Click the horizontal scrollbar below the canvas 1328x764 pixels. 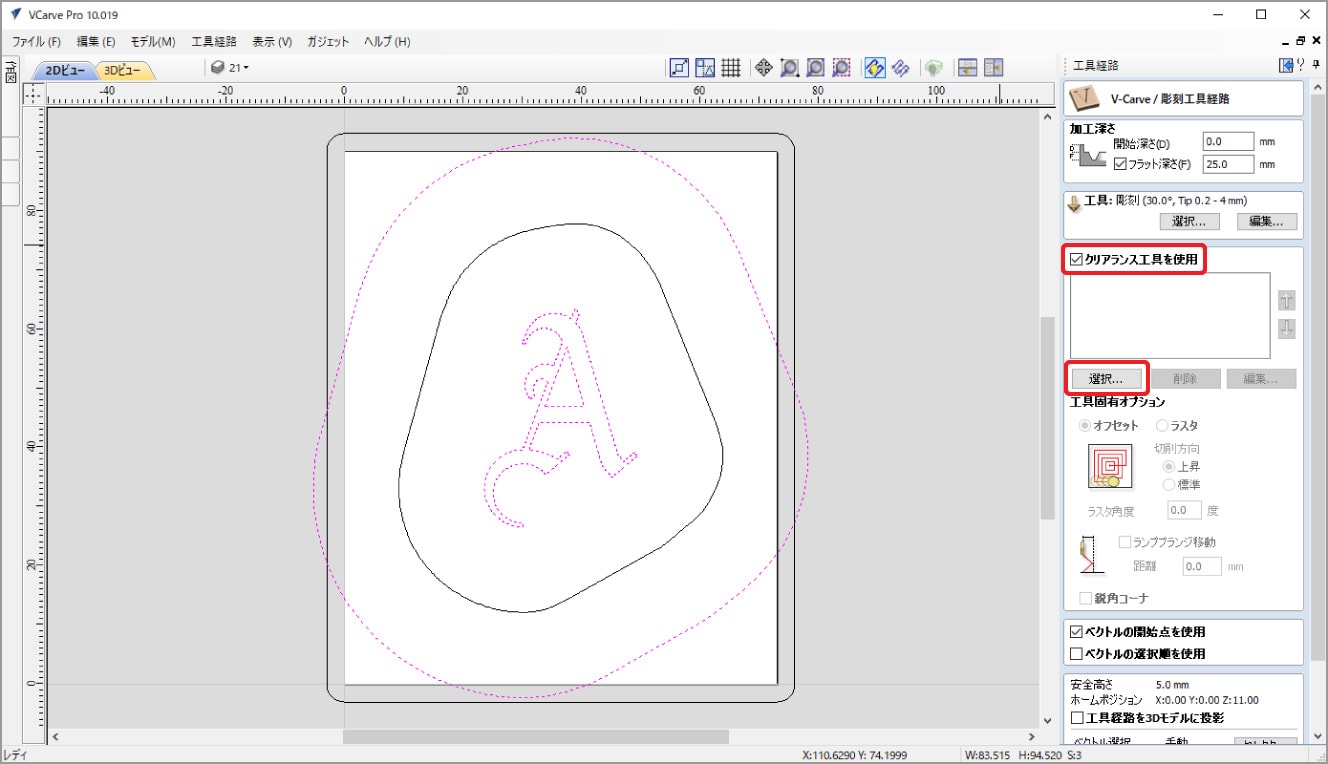(x=535, y=737)
